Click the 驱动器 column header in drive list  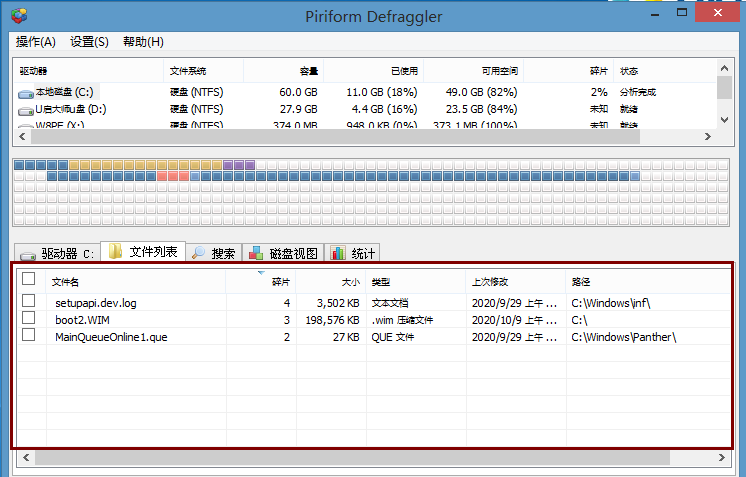(x=88, y=71)
